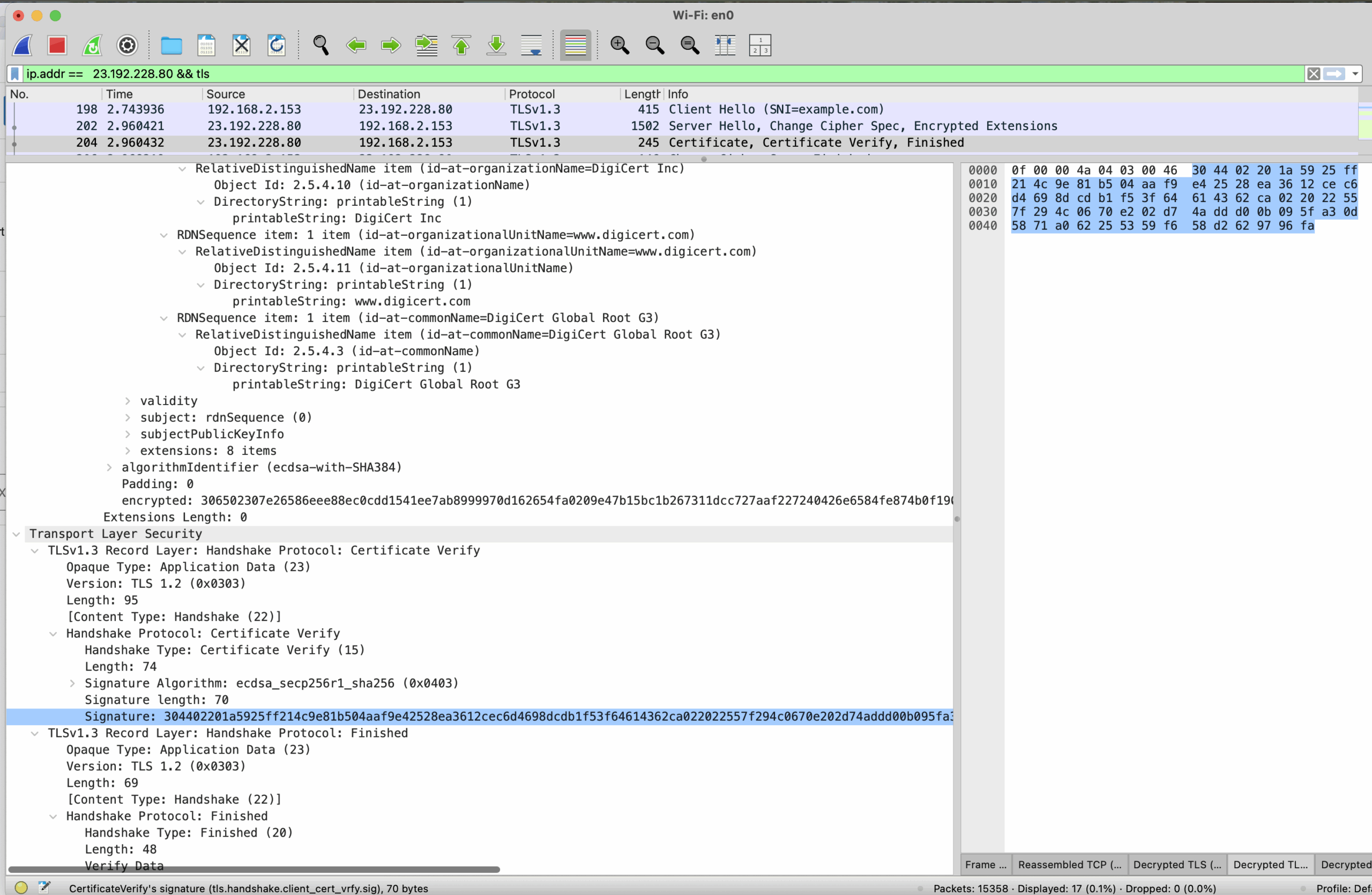
Task: Select Signature length: 70 row
Action: click(x=480, y=700)
